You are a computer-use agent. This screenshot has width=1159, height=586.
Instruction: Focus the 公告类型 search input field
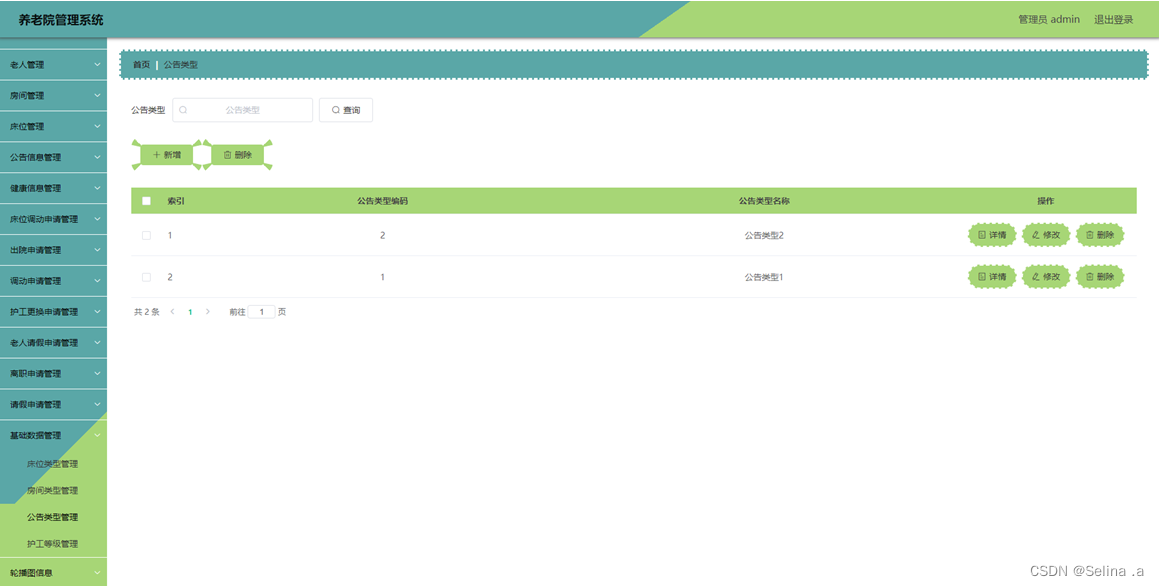coord(242,110)
